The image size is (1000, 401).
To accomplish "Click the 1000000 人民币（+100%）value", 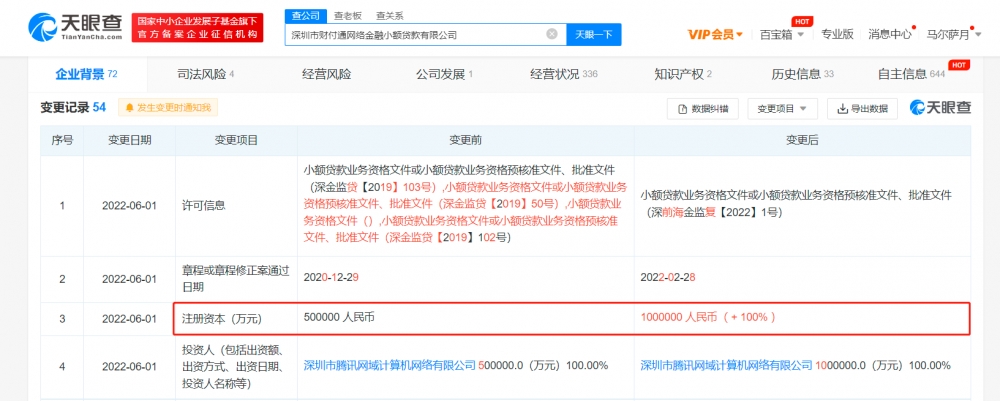I will coord(709,317).
